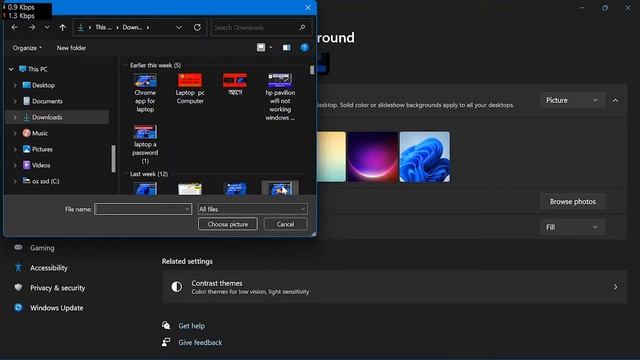
Task: Expand the Desktop tree node
Action: click(15, 85)
